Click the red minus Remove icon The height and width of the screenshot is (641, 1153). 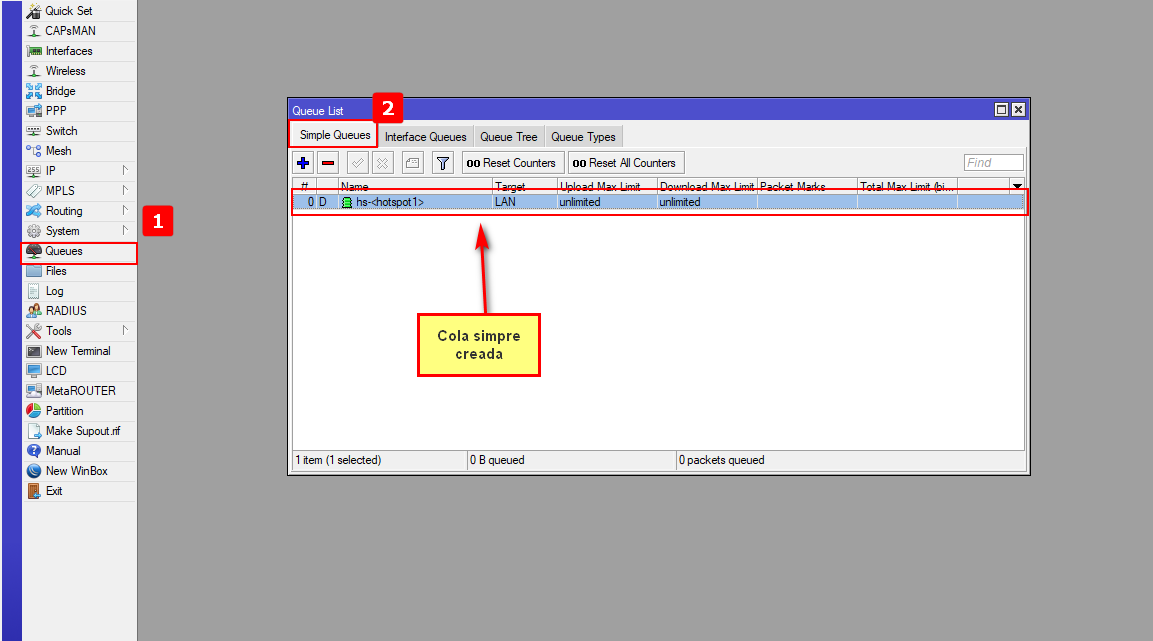point(328,163)
